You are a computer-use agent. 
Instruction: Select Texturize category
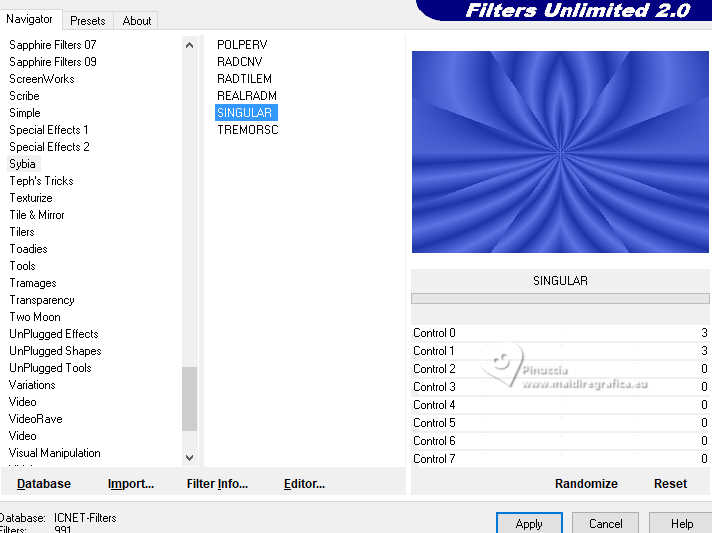pos(31,198)
